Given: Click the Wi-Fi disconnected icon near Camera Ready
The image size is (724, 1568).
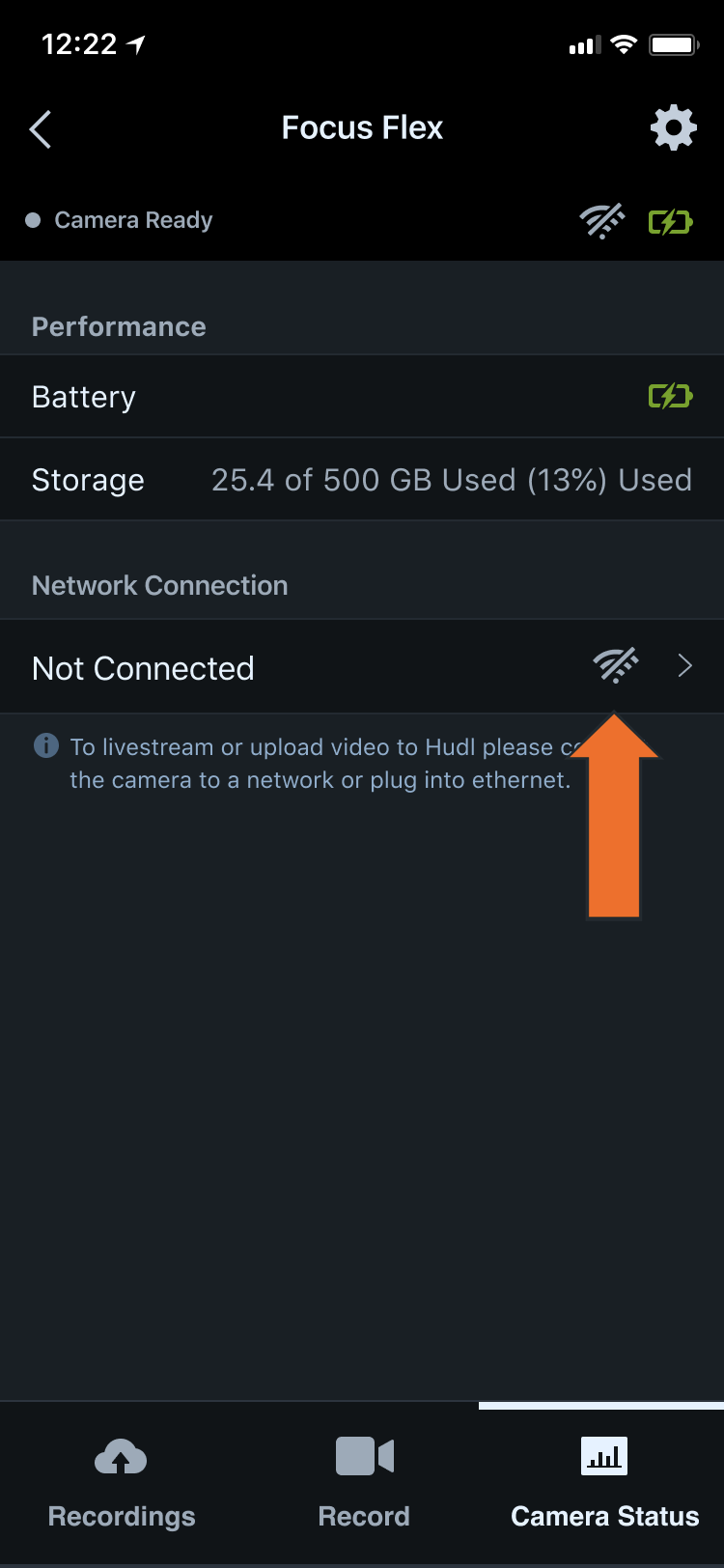Looking at the screenshot, I should click(x=601, y=220).
